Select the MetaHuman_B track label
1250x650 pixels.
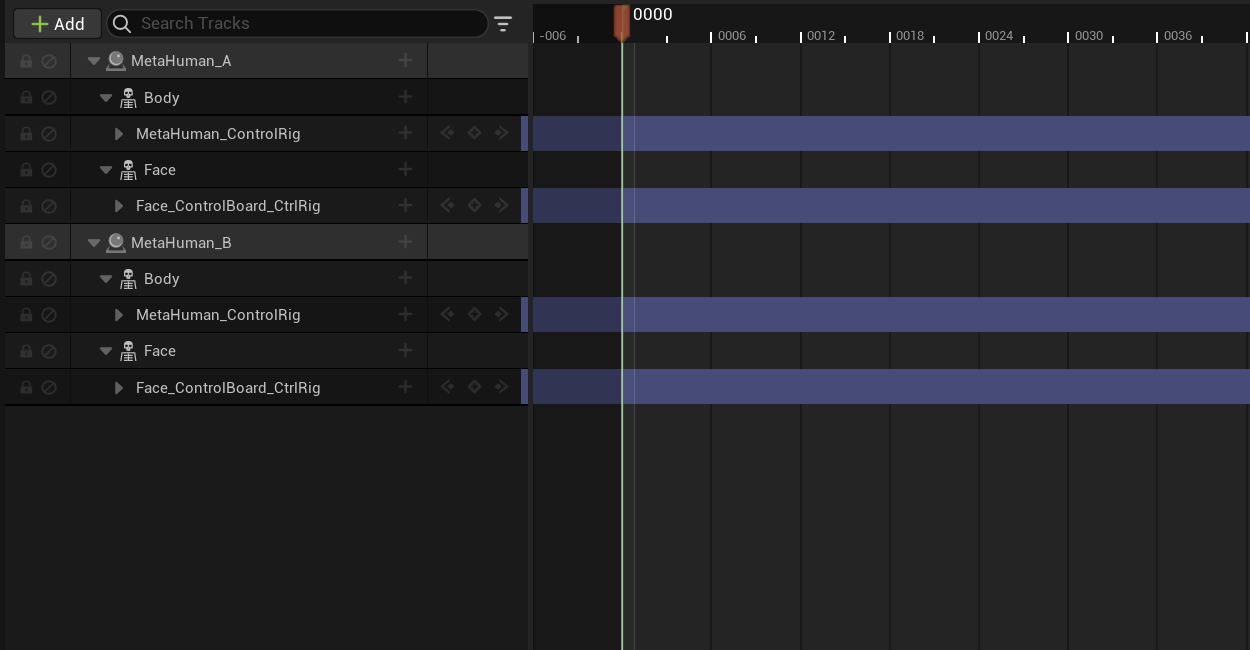coord(181,242)
